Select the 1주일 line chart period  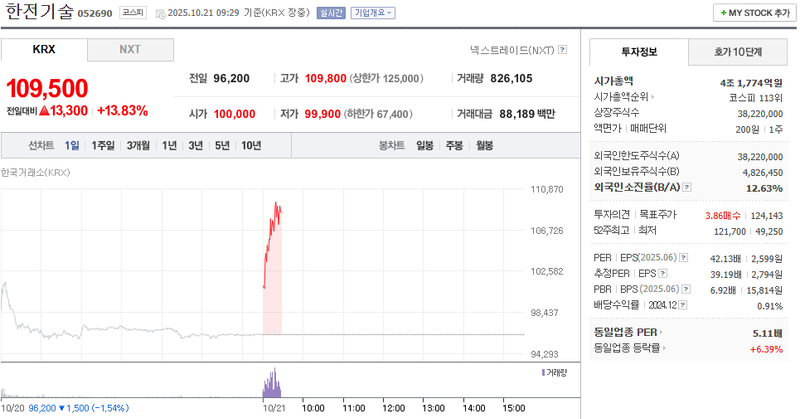(103, 145)
